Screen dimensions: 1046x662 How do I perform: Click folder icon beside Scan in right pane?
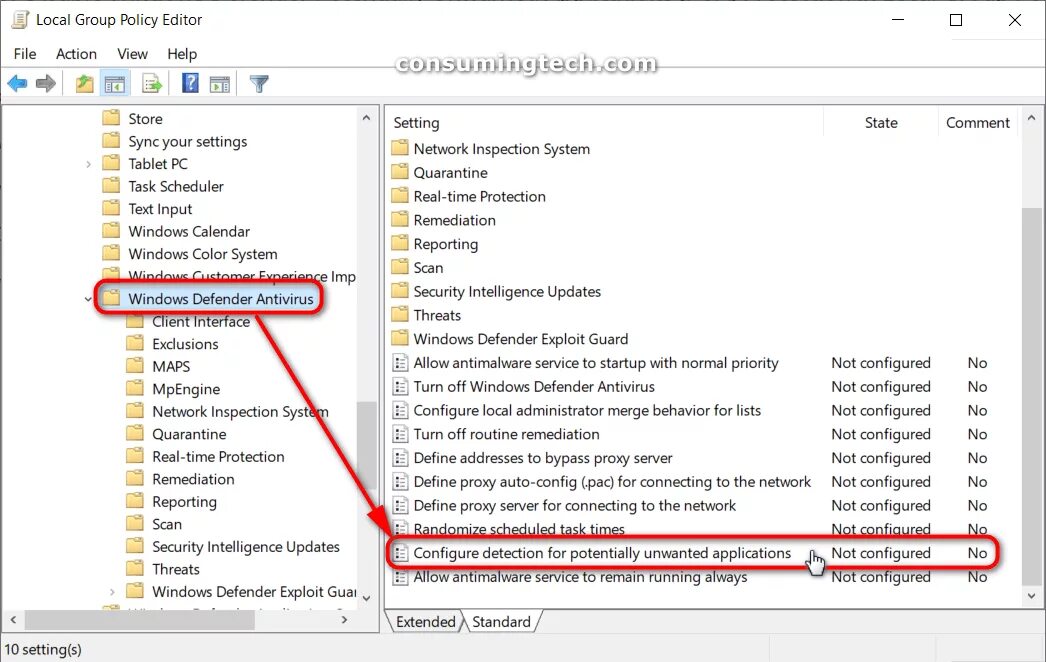point(400,267)
